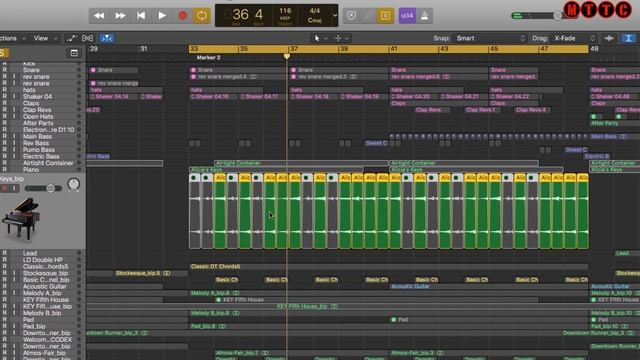Select the Airtight Container track
Image resolution: width=640 pixels, height=360 pixels.
[x=48, y=163]
